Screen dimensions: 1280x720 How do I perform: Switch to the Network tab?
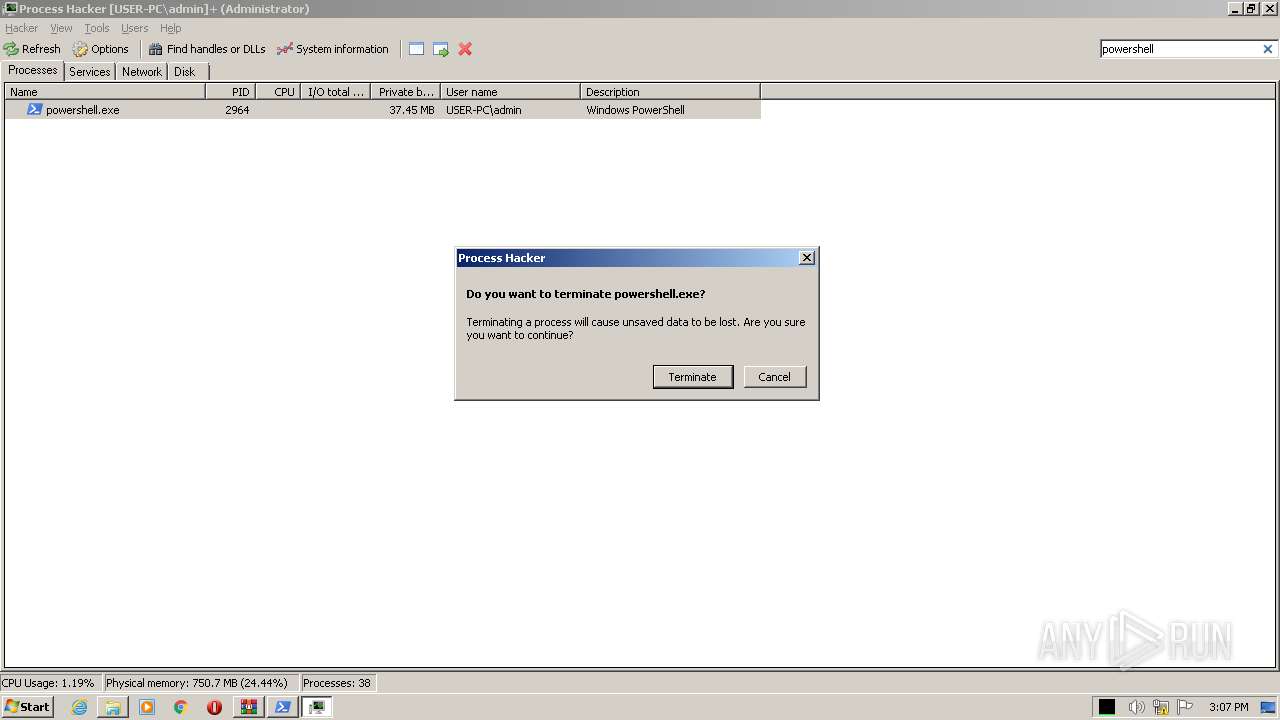pyautogui.click(x=142, y=72)
